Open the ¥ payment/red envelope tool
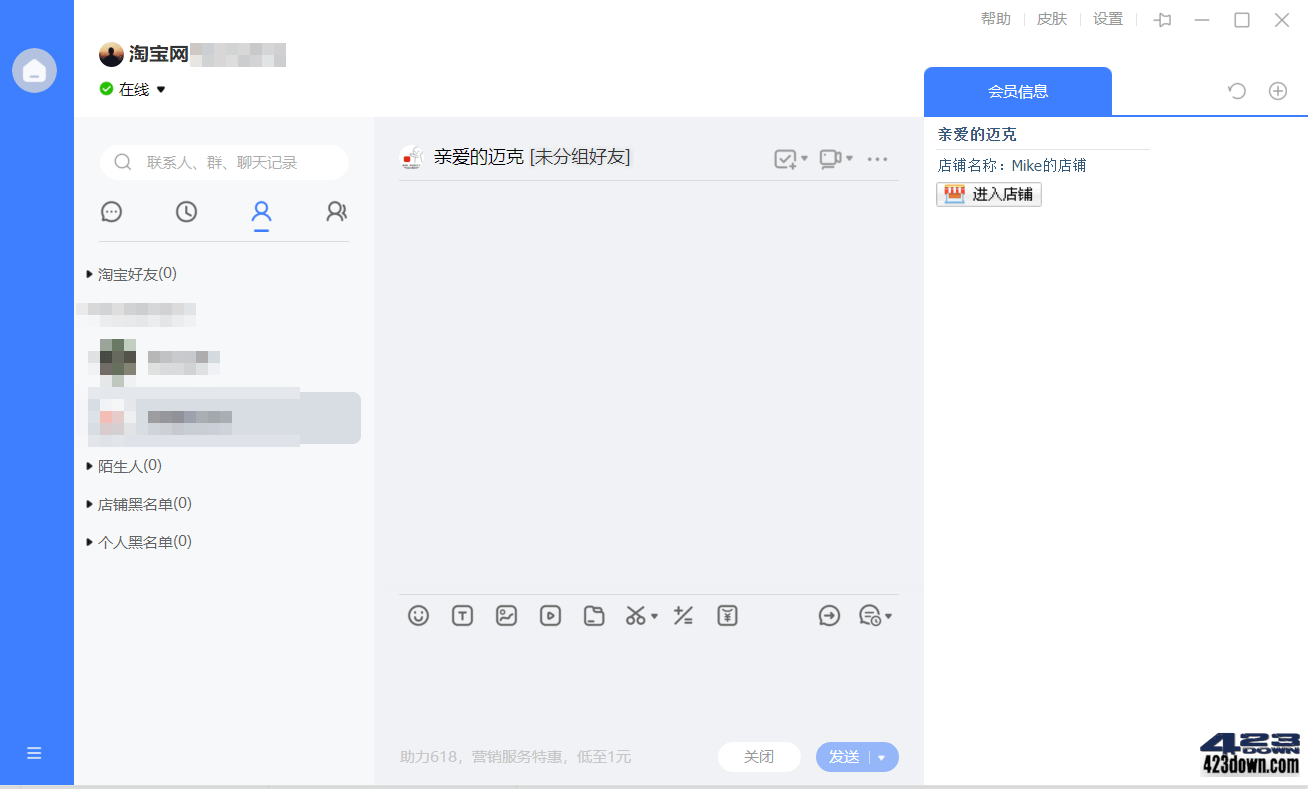The width and height of the screenshot is (1308, 789). tap(727, 615)
